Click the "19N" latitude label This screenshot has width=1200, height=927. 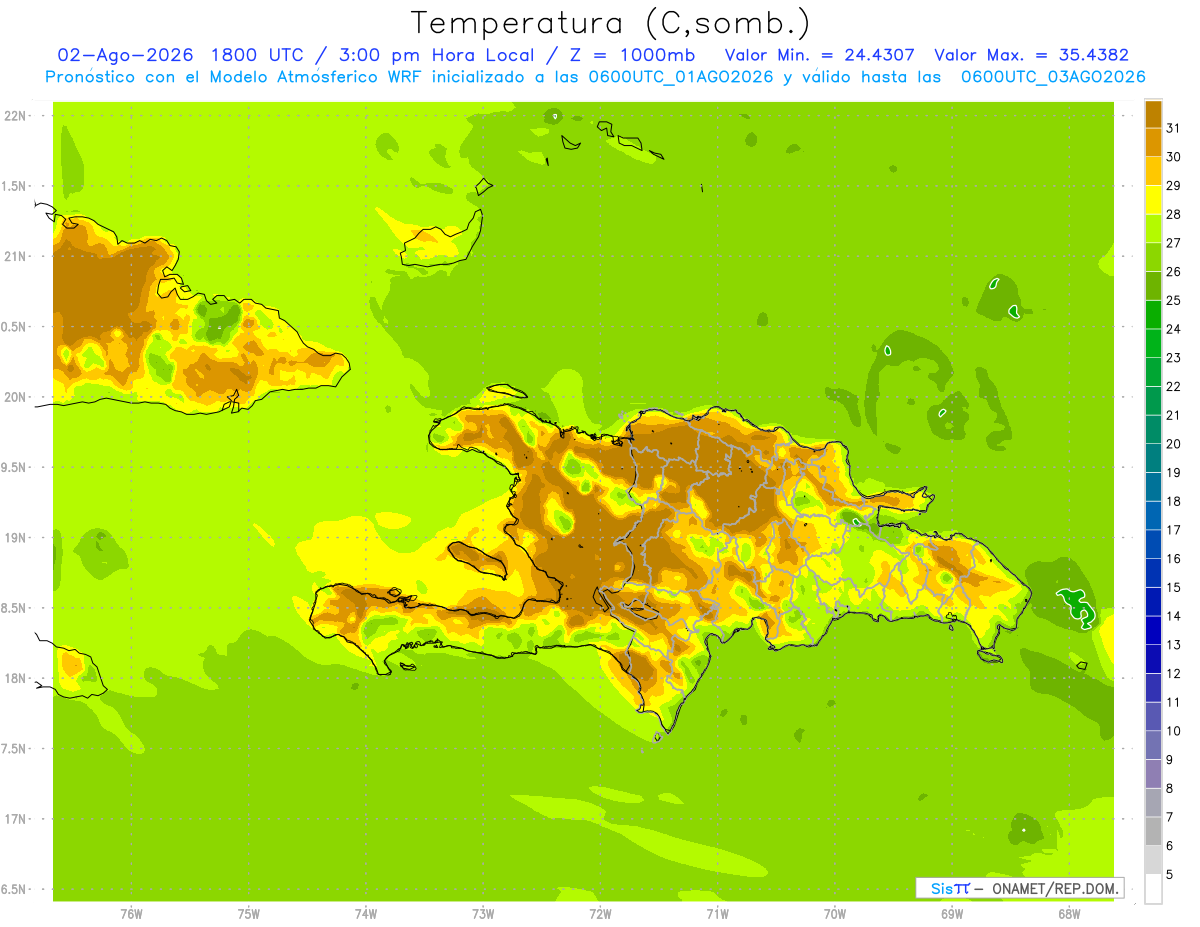(15, 538)
